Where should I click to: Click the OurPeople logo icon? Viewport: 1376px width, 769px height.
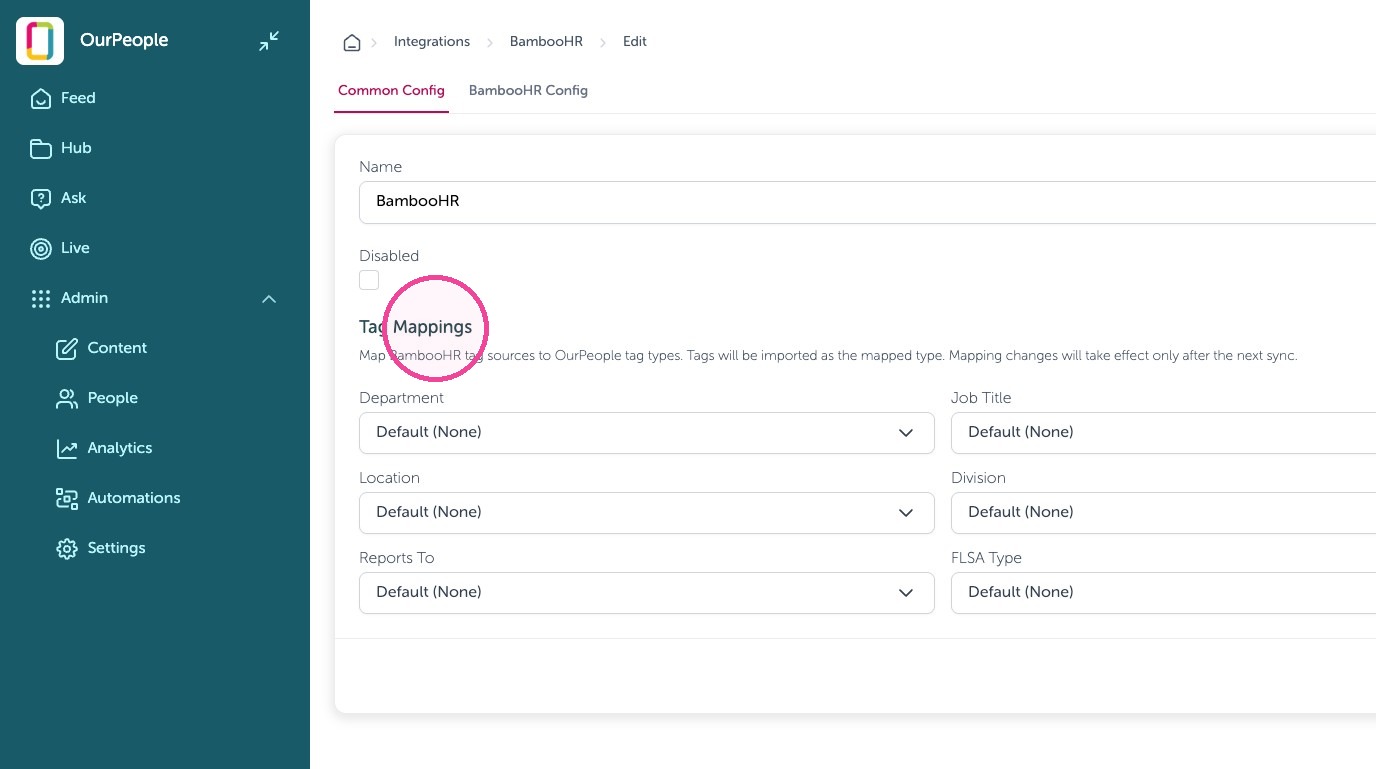[40, 41]
